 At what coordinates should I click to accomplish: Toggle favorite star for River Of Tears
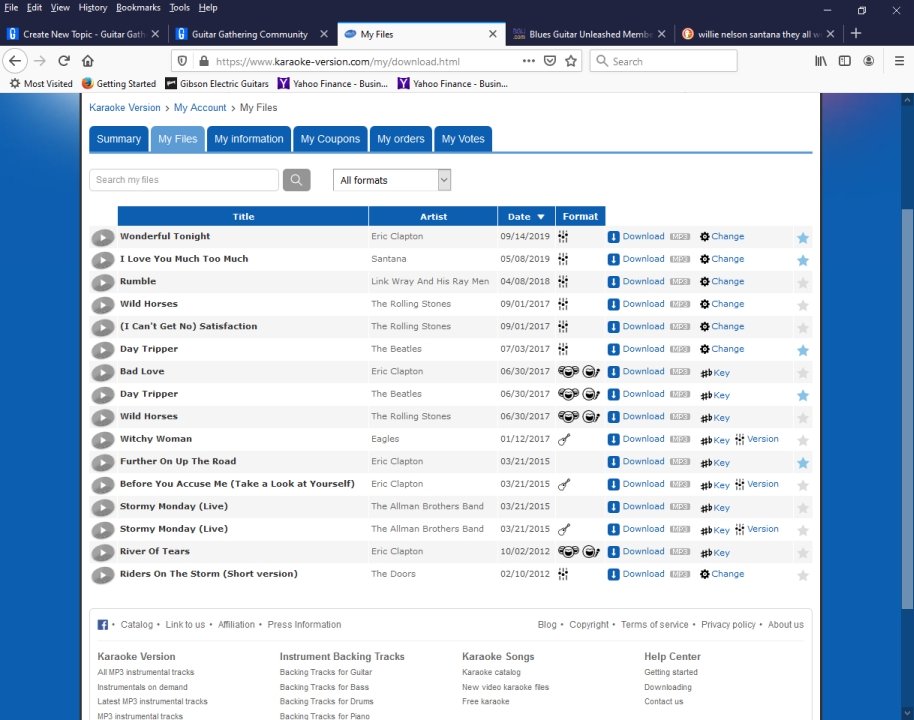(803, 553)
